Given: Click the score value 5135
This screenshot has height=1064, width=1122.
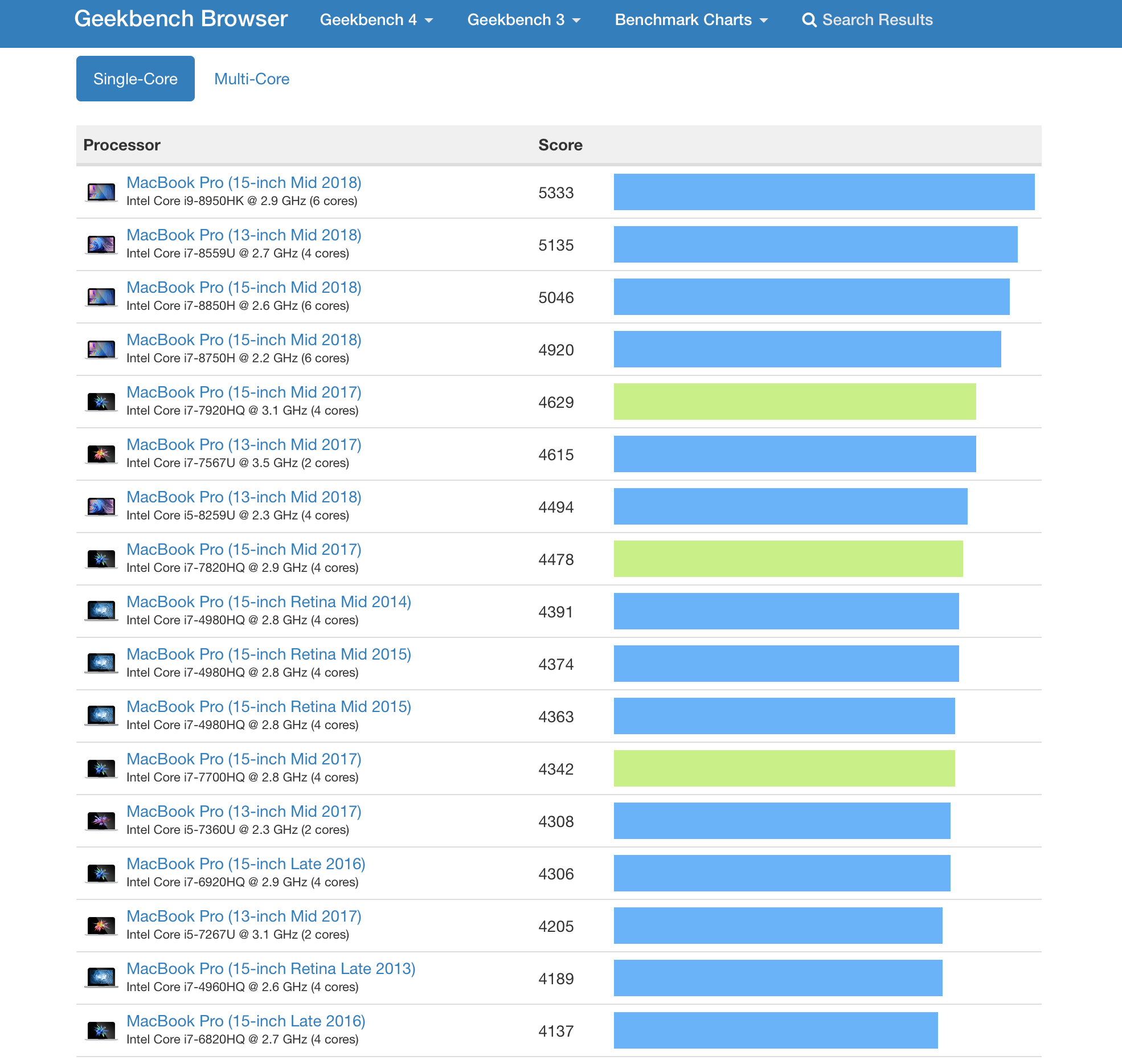Looking at the screenshot, I should click(556, 245).
